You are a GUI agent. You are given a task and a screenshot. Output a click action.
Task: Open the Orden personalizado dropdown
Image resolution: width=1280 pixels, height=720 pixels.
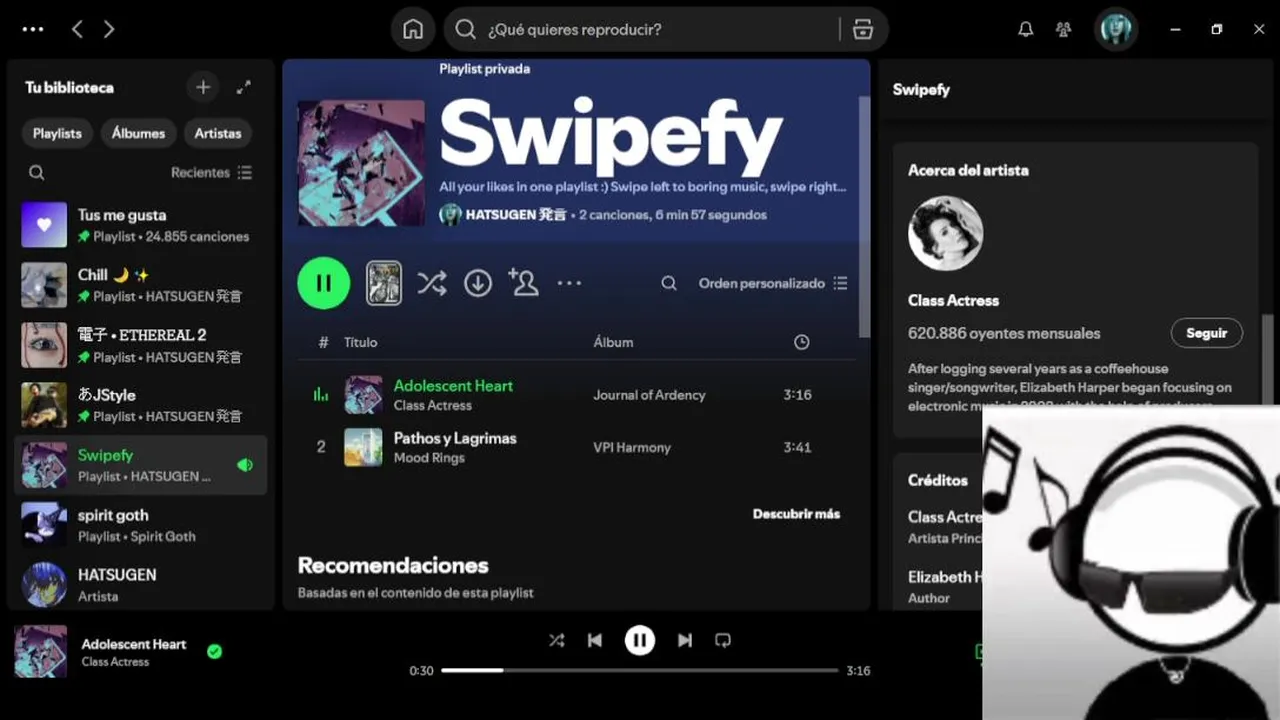pos(772,283)
